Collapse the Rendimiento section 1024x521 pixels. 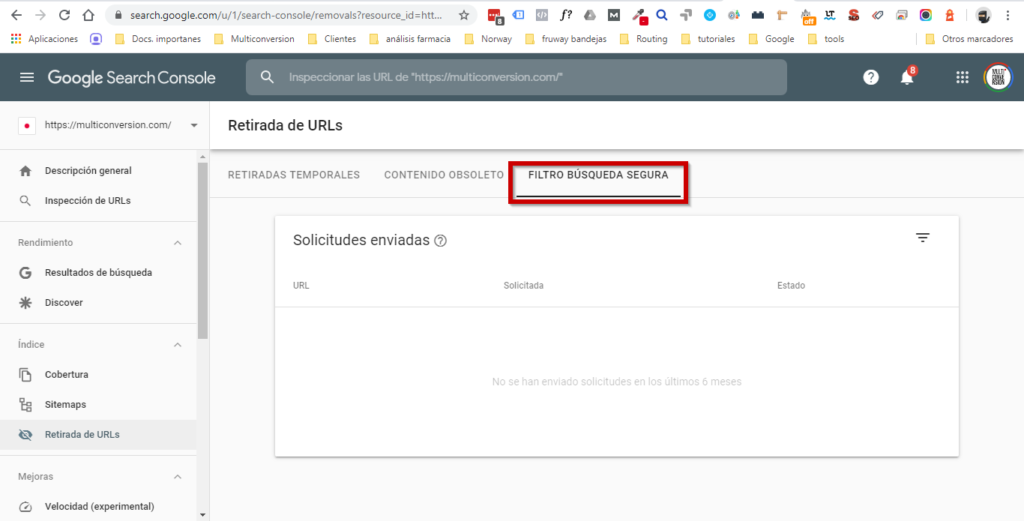click(x=178, y=243)
